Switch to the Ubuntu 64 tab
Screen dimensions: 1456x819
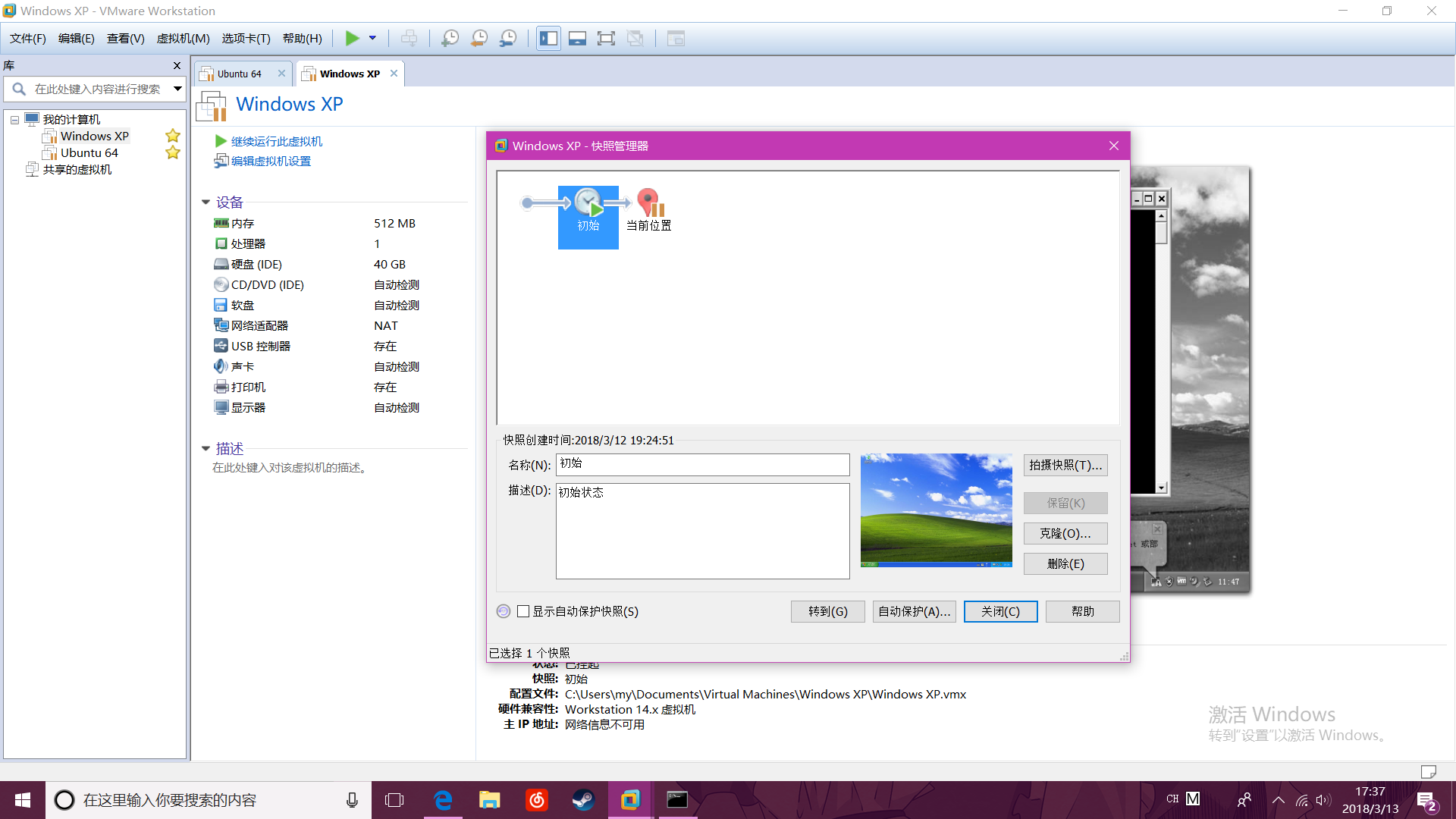pos(239,74)
